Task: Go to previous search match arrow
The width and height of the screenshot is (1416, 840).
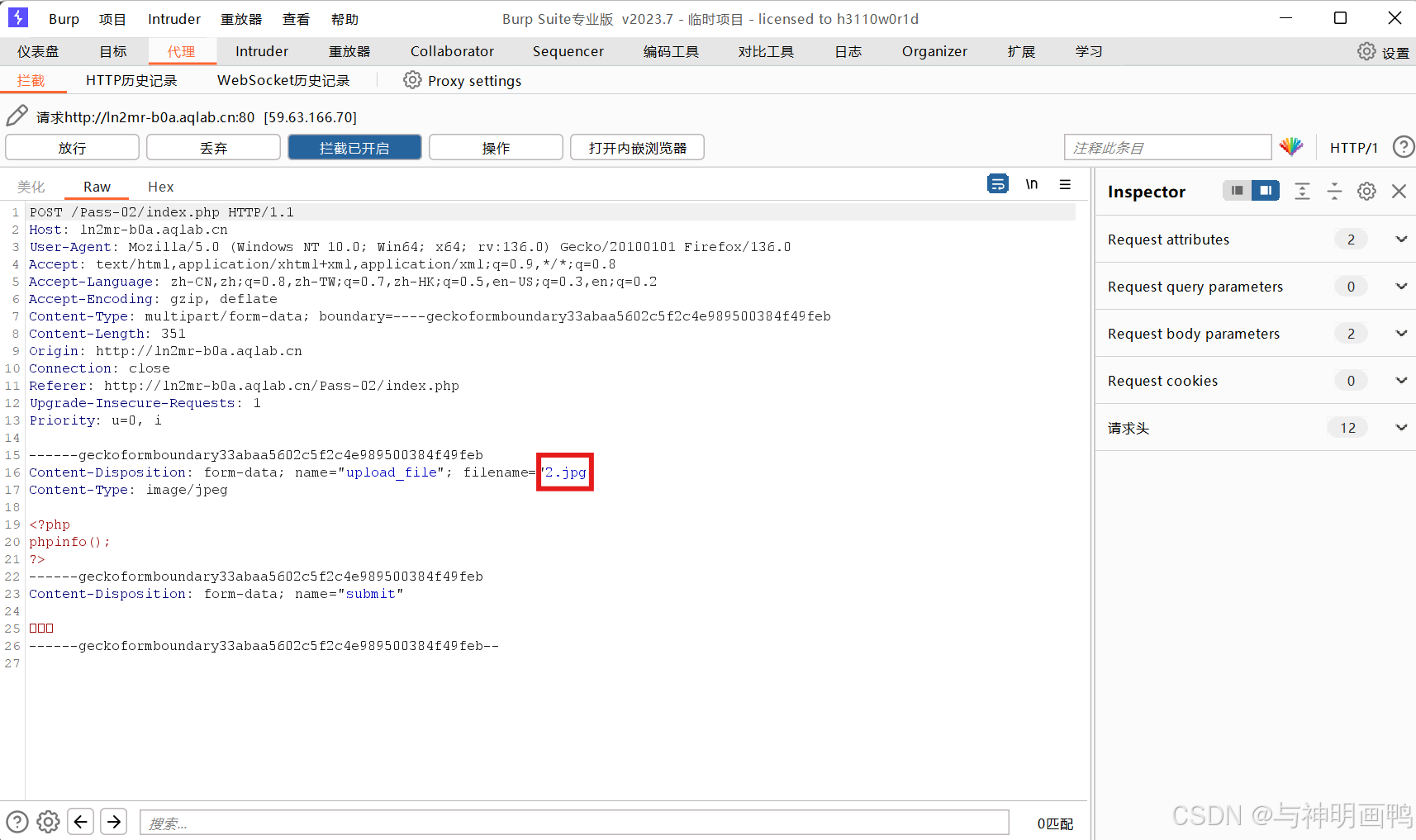Action: point(80,822)
